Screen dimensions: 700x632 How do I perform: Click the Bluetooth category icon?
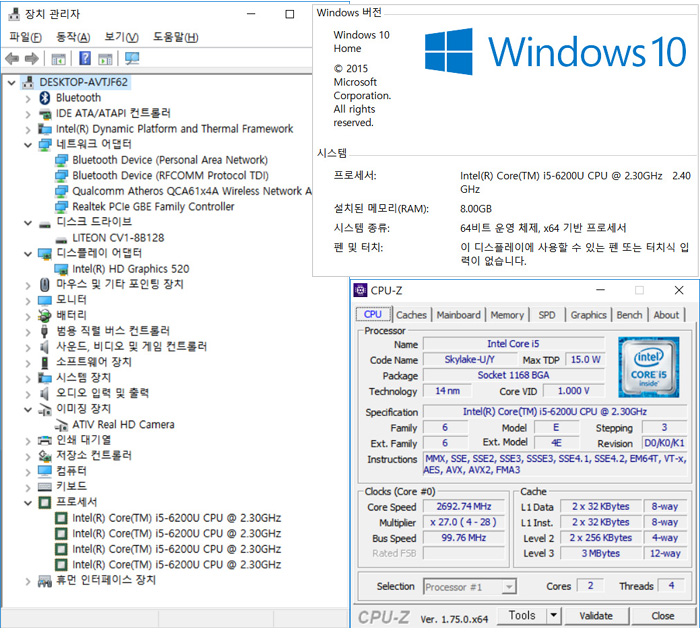(x=45, y=98)
